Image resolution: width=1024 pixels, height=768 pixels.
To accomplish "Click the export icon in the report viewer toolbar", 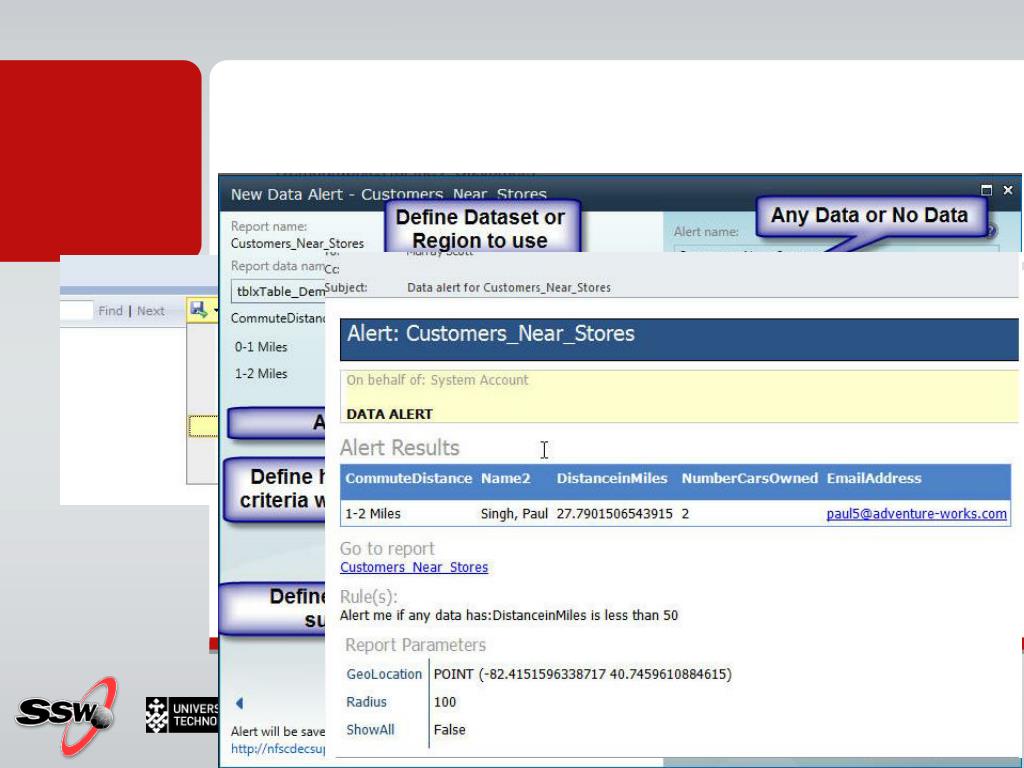I will 199,310.
